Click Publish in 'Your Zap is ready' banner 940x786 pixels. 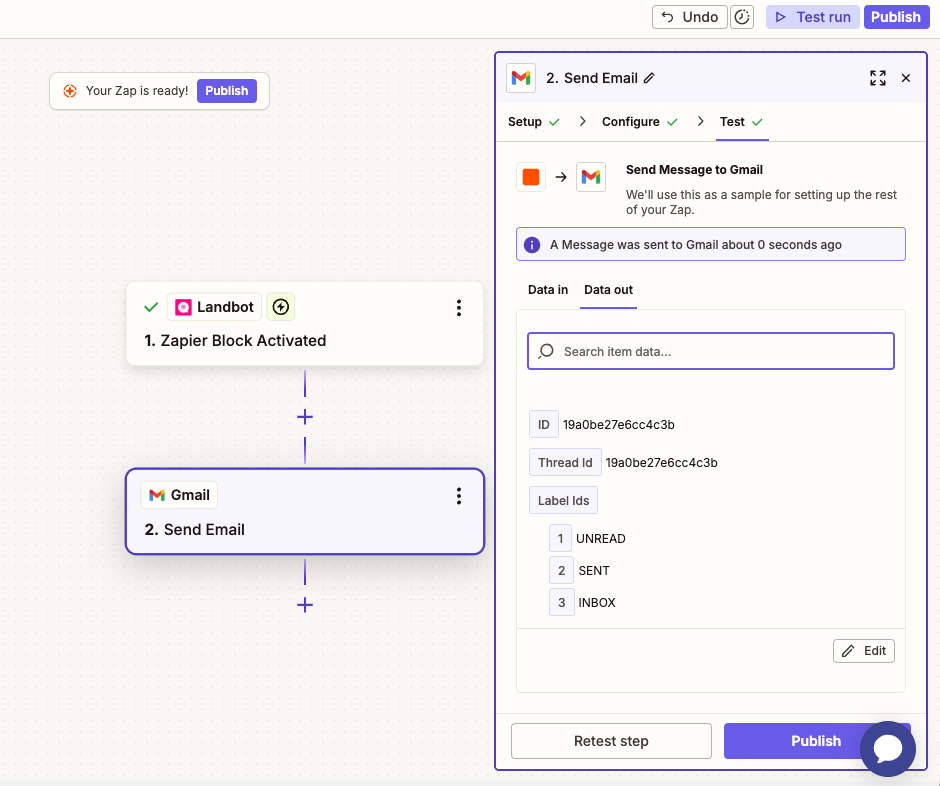[227, 91]
